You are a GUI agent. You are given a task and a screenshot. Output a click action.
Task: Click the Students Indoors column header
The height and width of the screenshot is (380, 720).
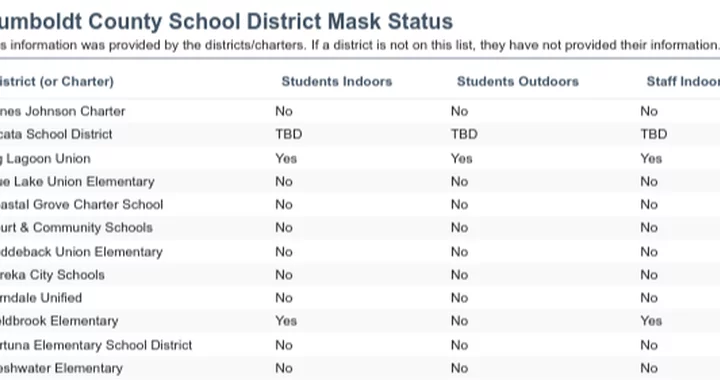[x=337, y=82]
